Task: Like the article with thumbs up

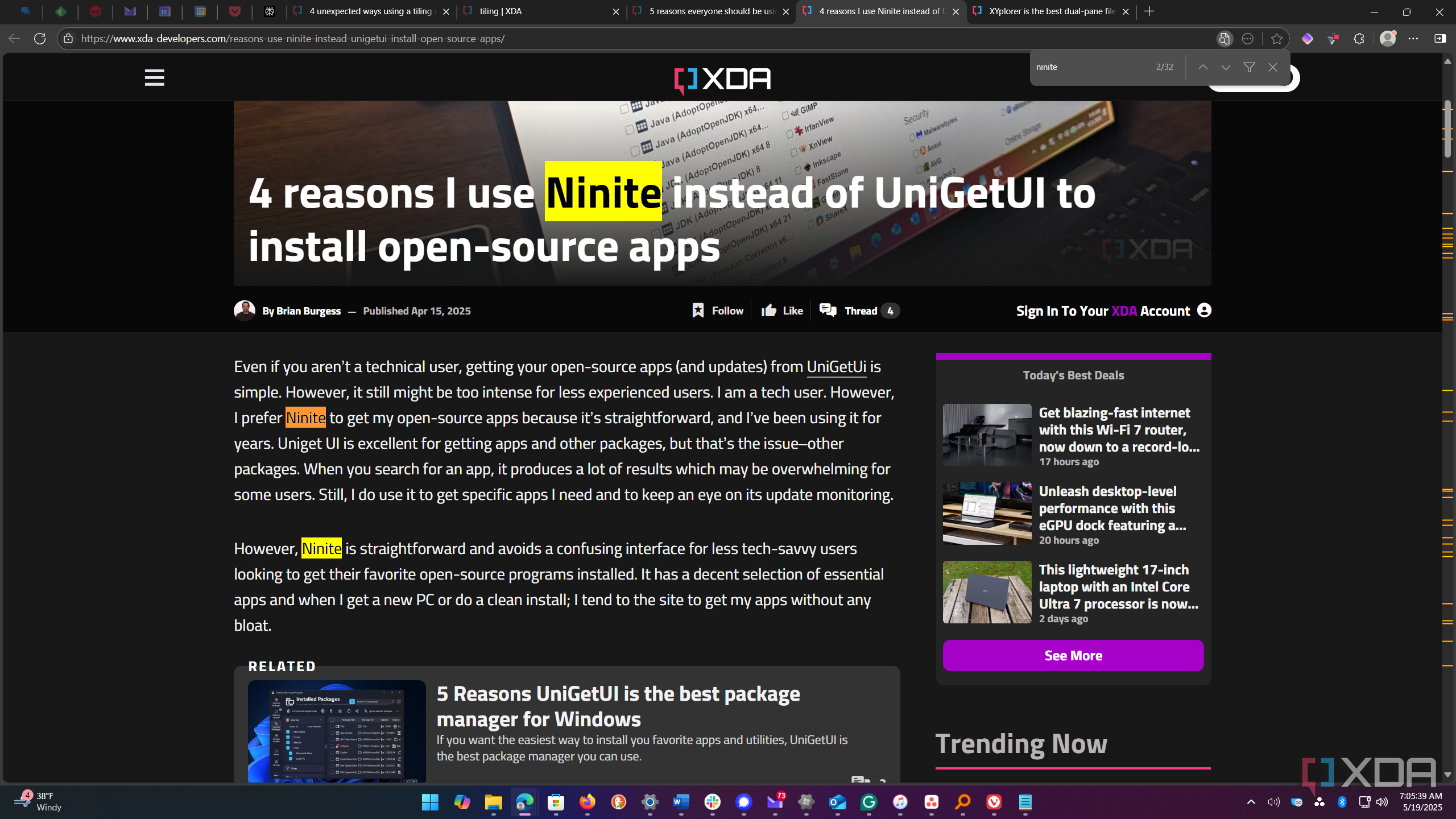Action: point(782,311)
